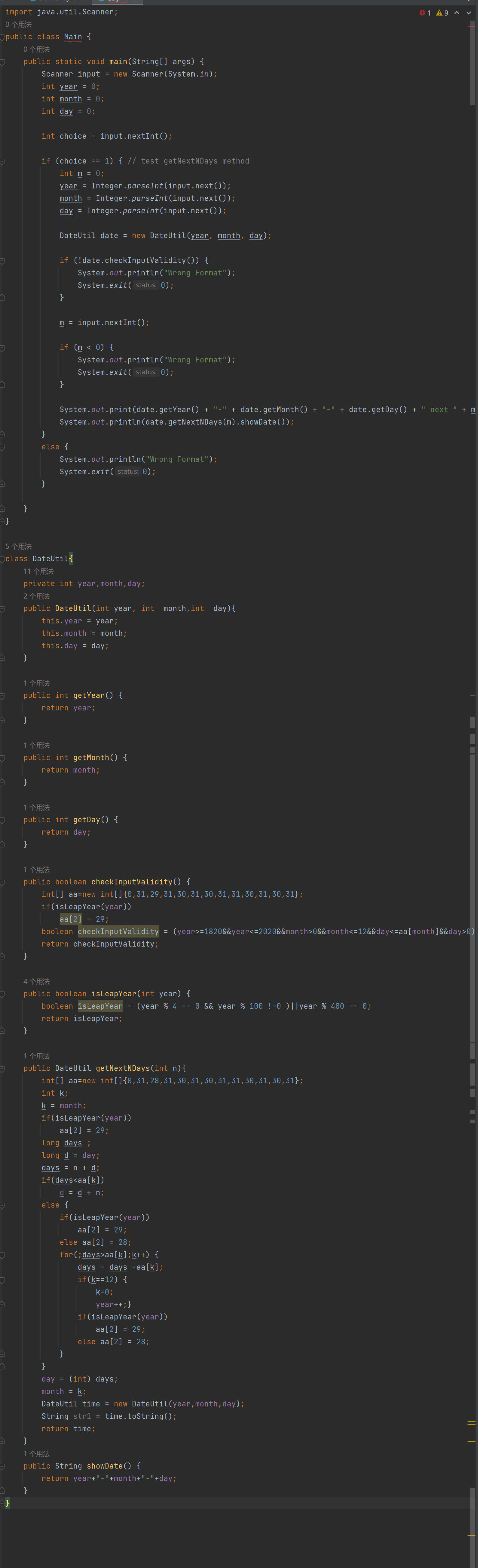Screen dimensions: 478x1568
Task: Click the 'month = k;' assignment
Action: pos(64,1391)
